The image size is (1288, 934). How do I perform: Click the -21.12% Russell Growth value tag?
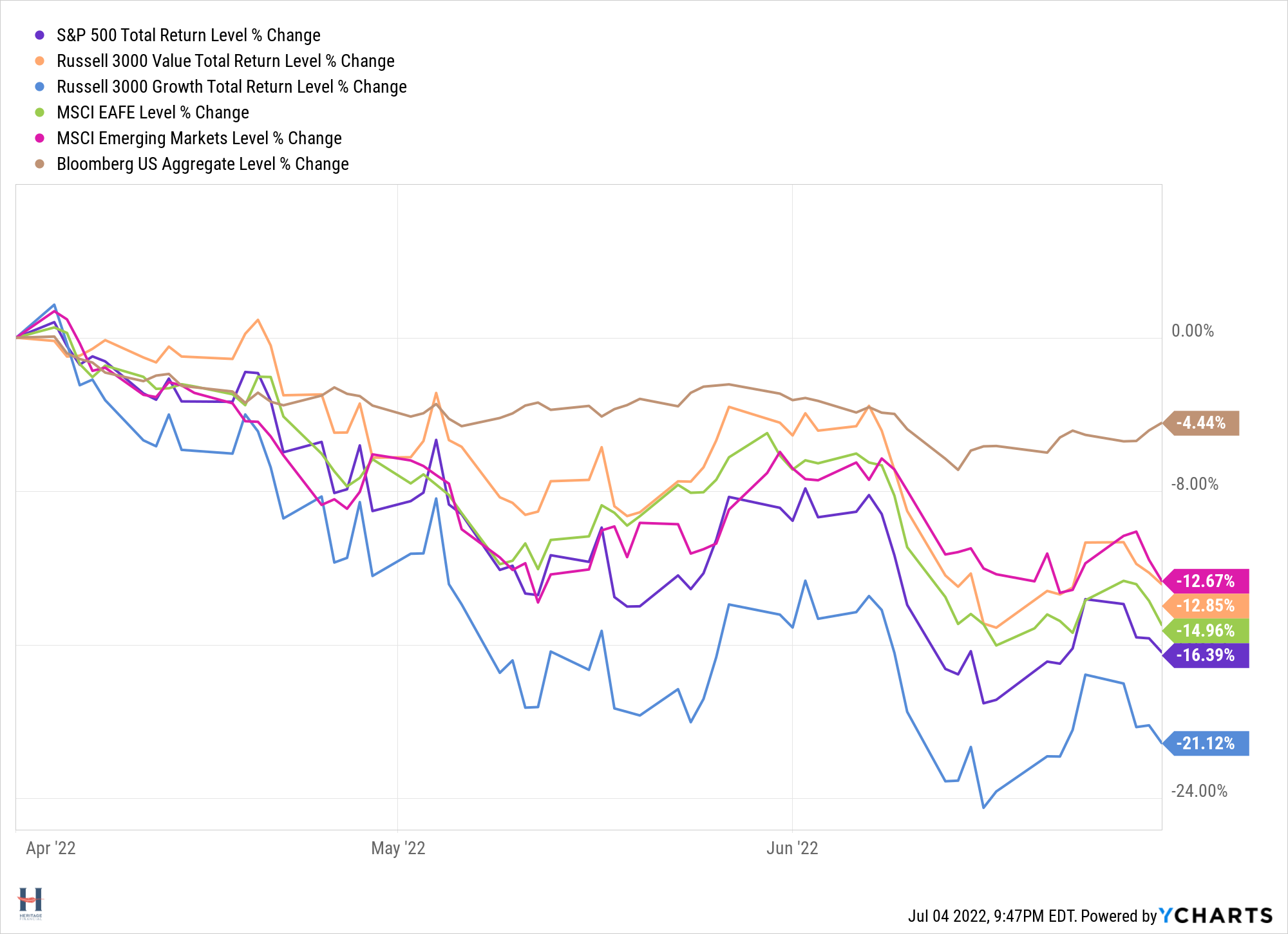[1206, 743]
